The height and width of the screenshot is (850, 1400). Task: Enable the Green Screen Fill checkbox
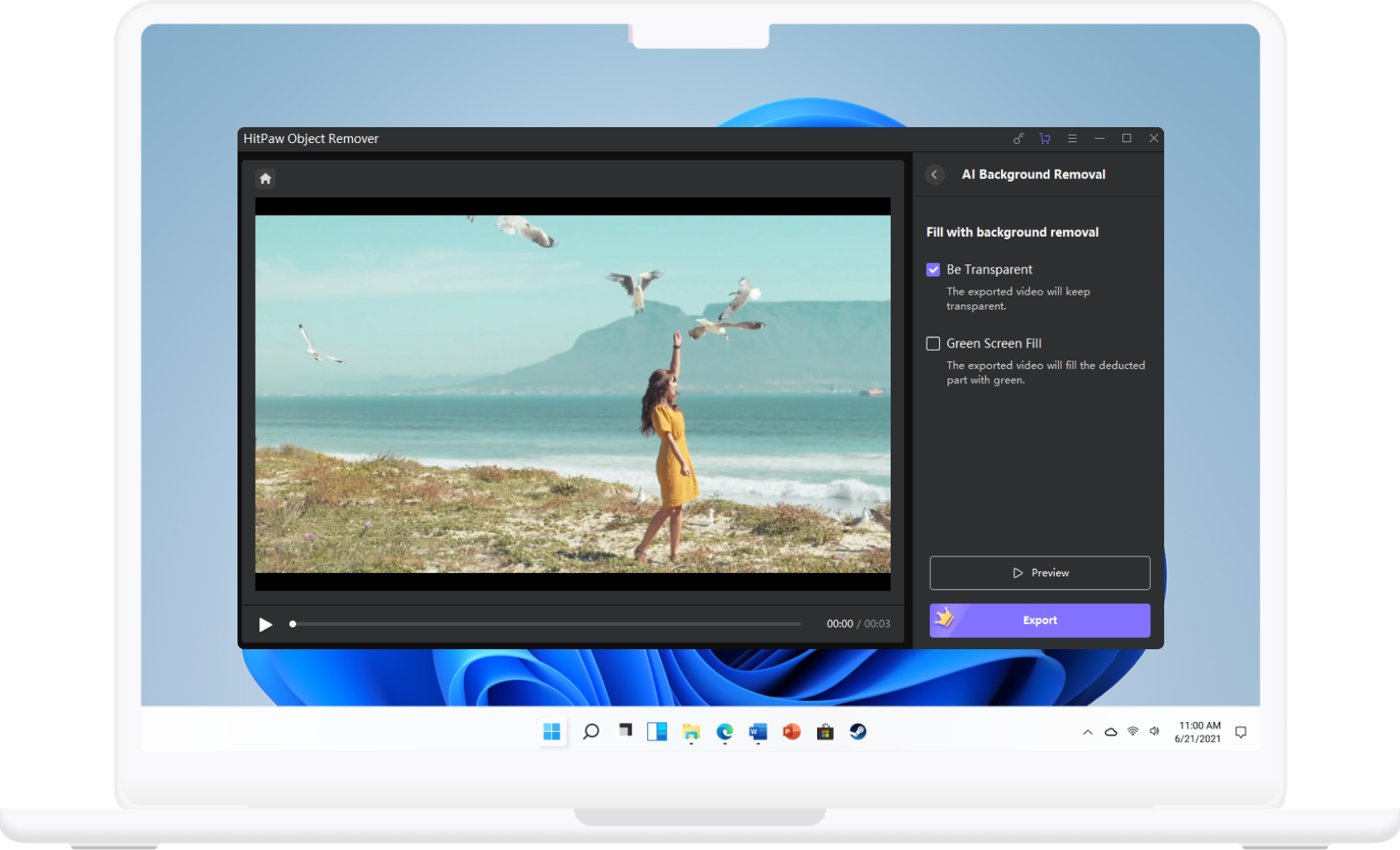pyautogui.click(x=933, y=343)
